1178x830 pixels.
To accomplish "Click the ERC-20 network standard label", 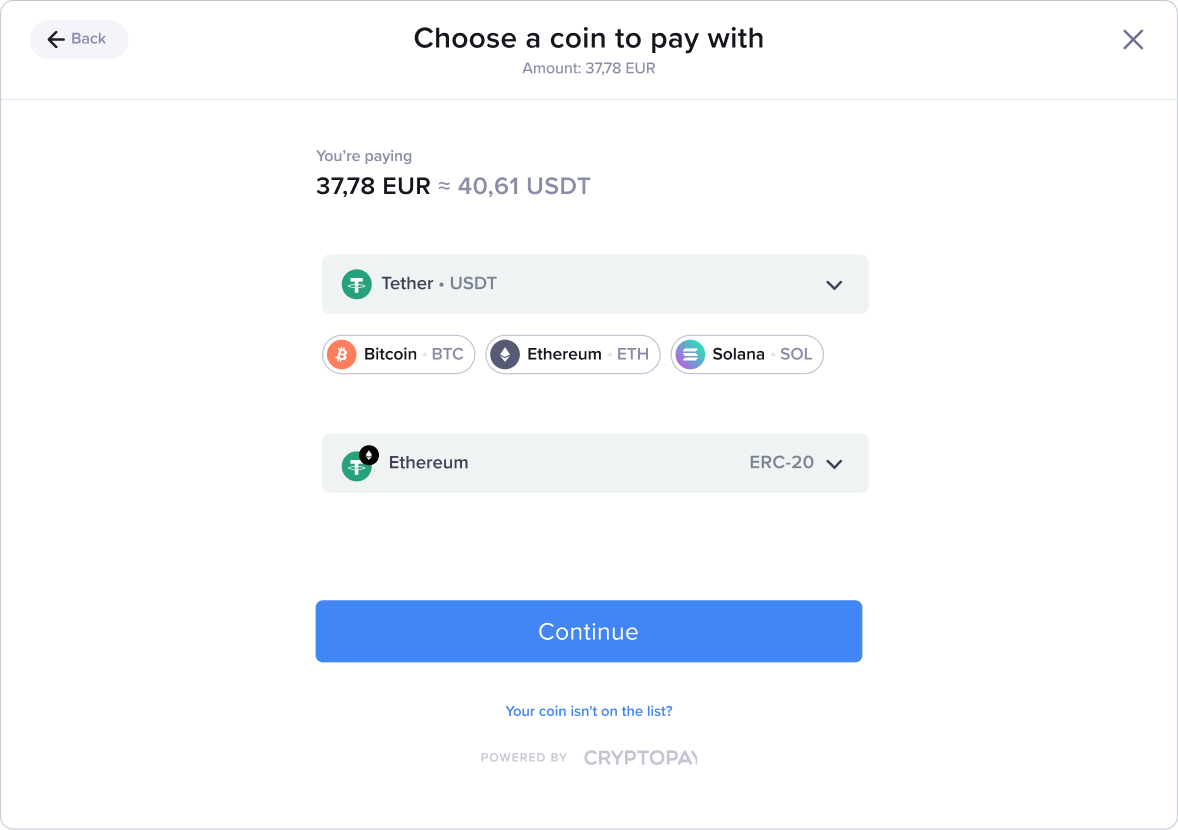I will click(x=781, y=463).
